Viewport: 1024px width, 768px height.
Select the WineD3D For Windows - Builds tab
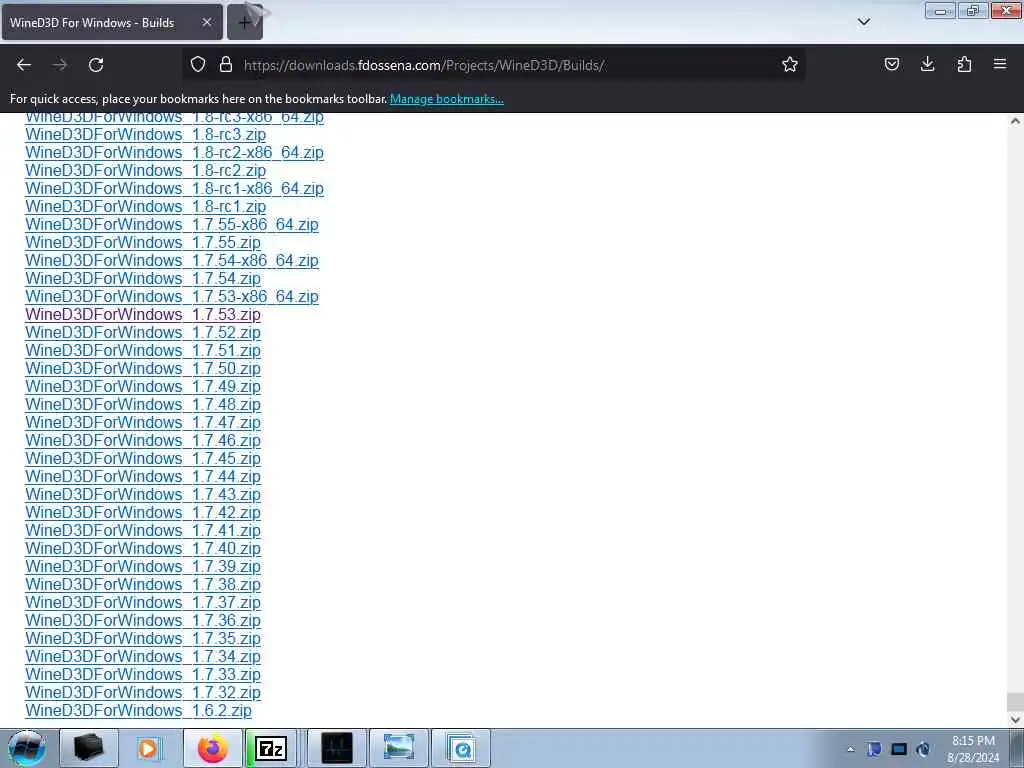(x=112, y=22)
